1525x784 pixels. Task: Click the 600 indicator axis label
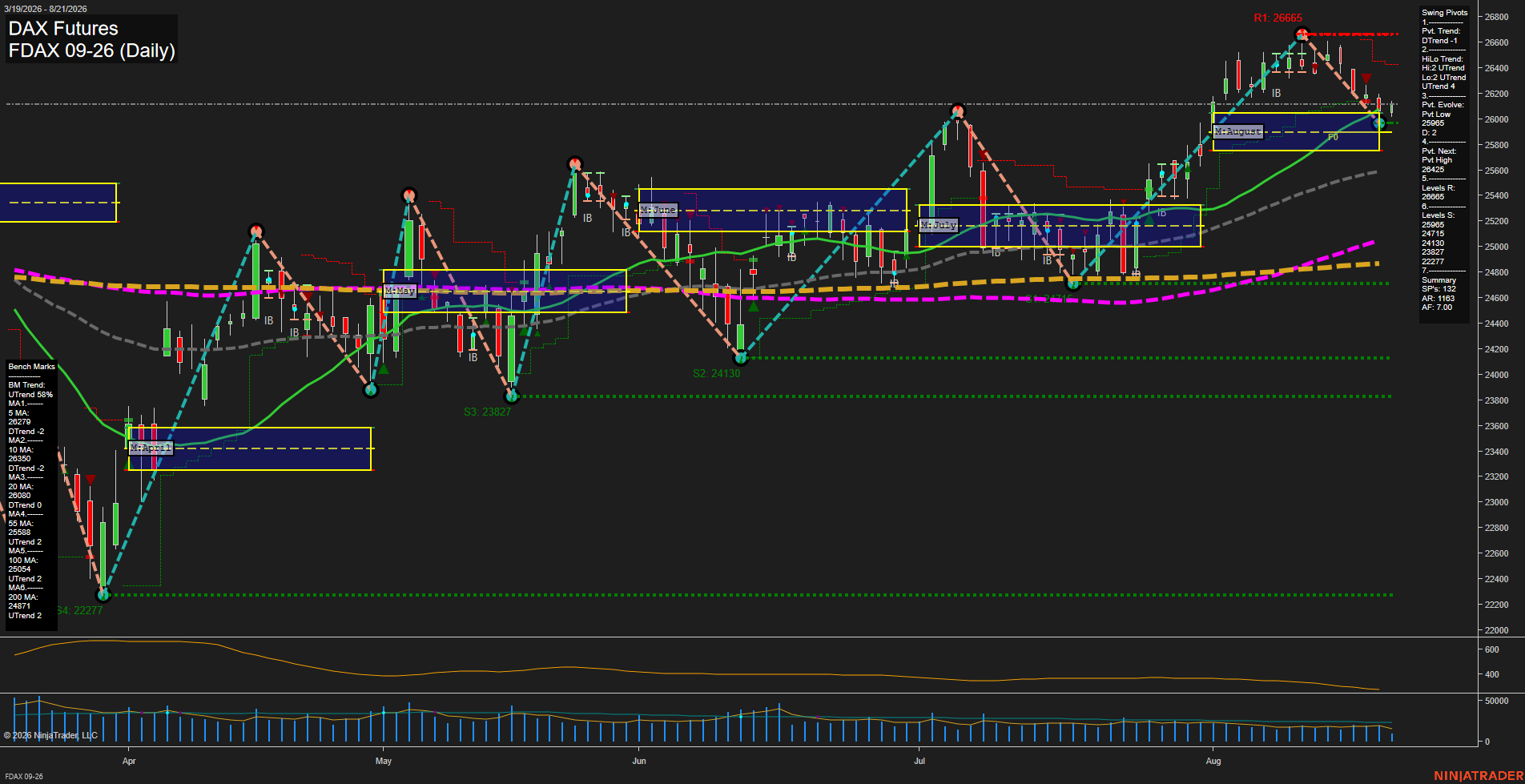[1491, 649]
